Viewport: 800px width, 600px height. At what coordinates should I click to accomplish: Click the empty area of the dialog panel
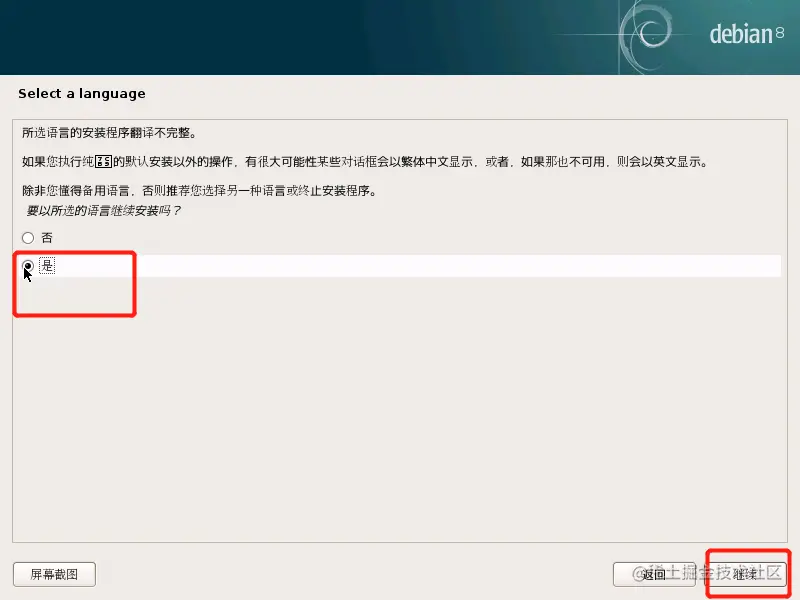coord(400,408)
